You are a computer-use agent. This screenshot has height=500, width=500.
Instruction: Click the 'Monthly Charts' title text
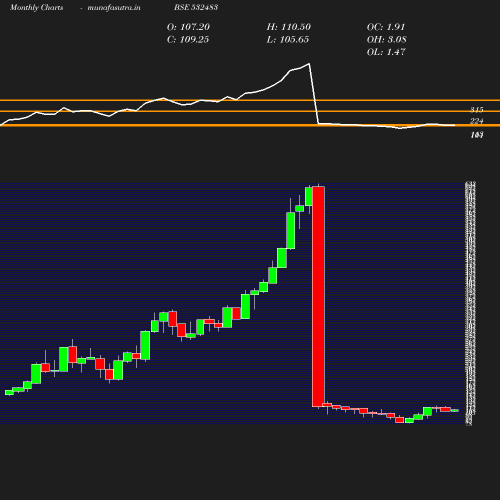coord(36,7)
